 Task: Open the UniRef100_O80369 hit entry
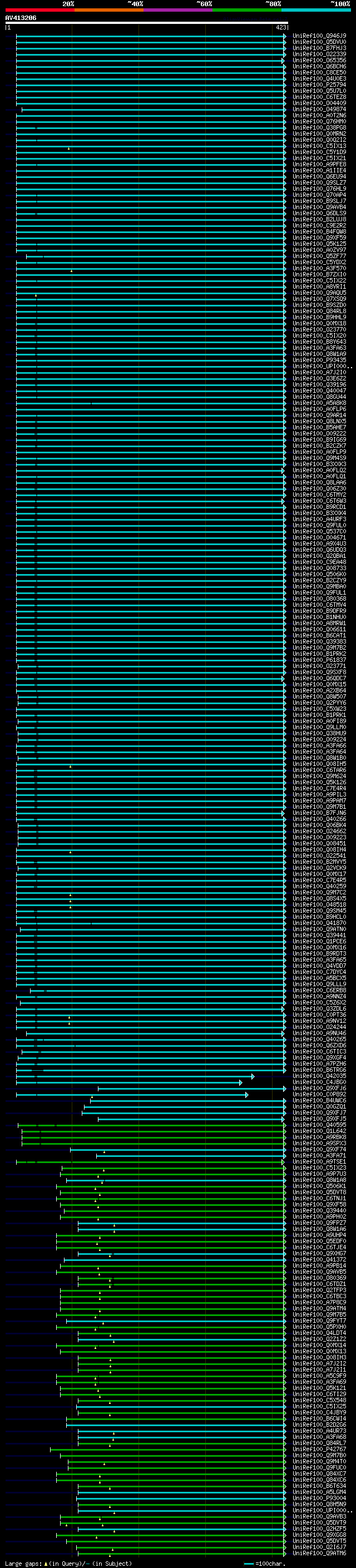(x=319, y=1278)
